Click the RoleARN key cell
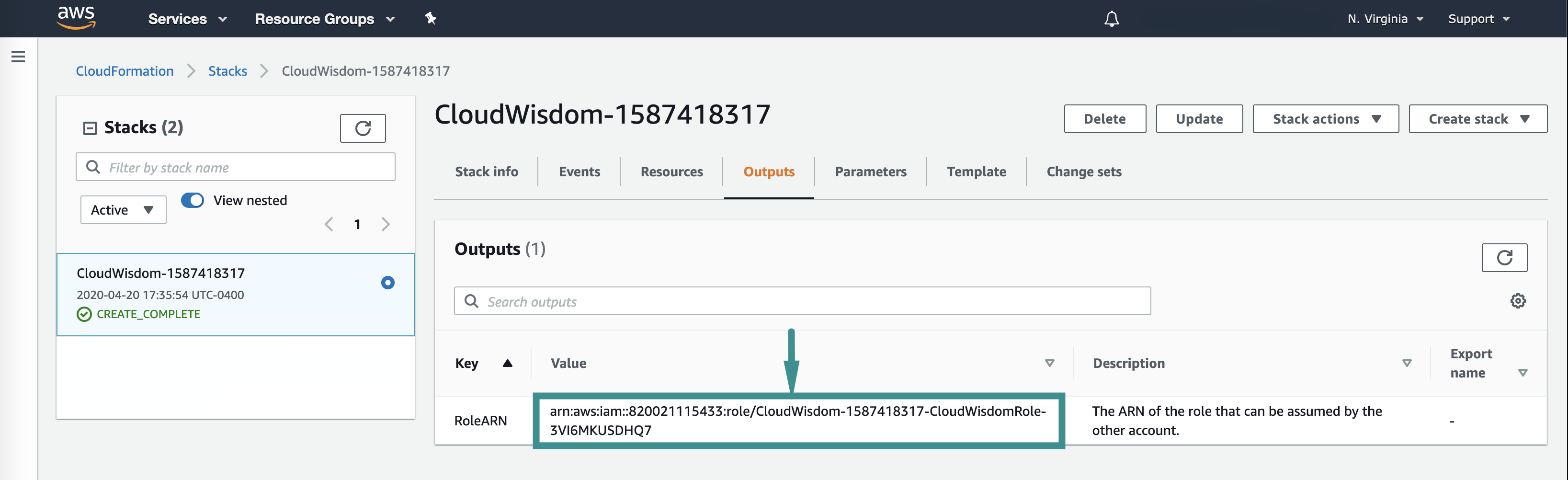 [x=480, y=421]
